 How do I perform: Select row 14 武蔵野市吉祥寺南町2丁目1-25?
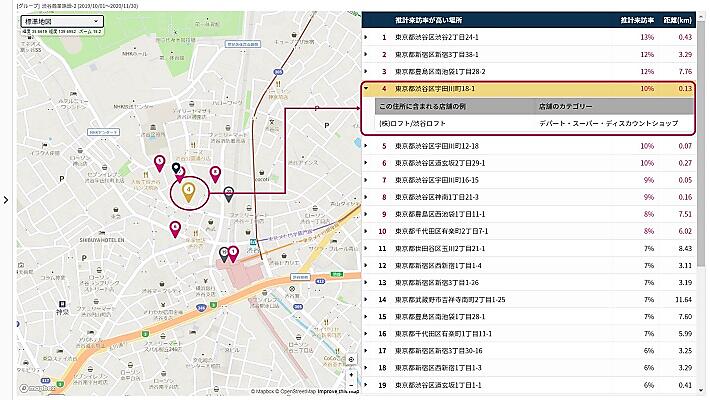[450, 299]
